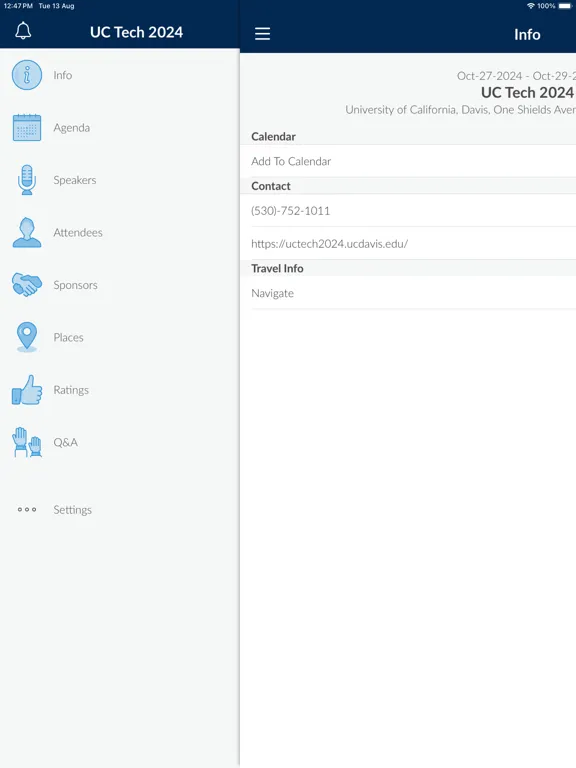Tap Navigate under Travel Info
This screenshot has height=768, width=576.
[272, 293]
